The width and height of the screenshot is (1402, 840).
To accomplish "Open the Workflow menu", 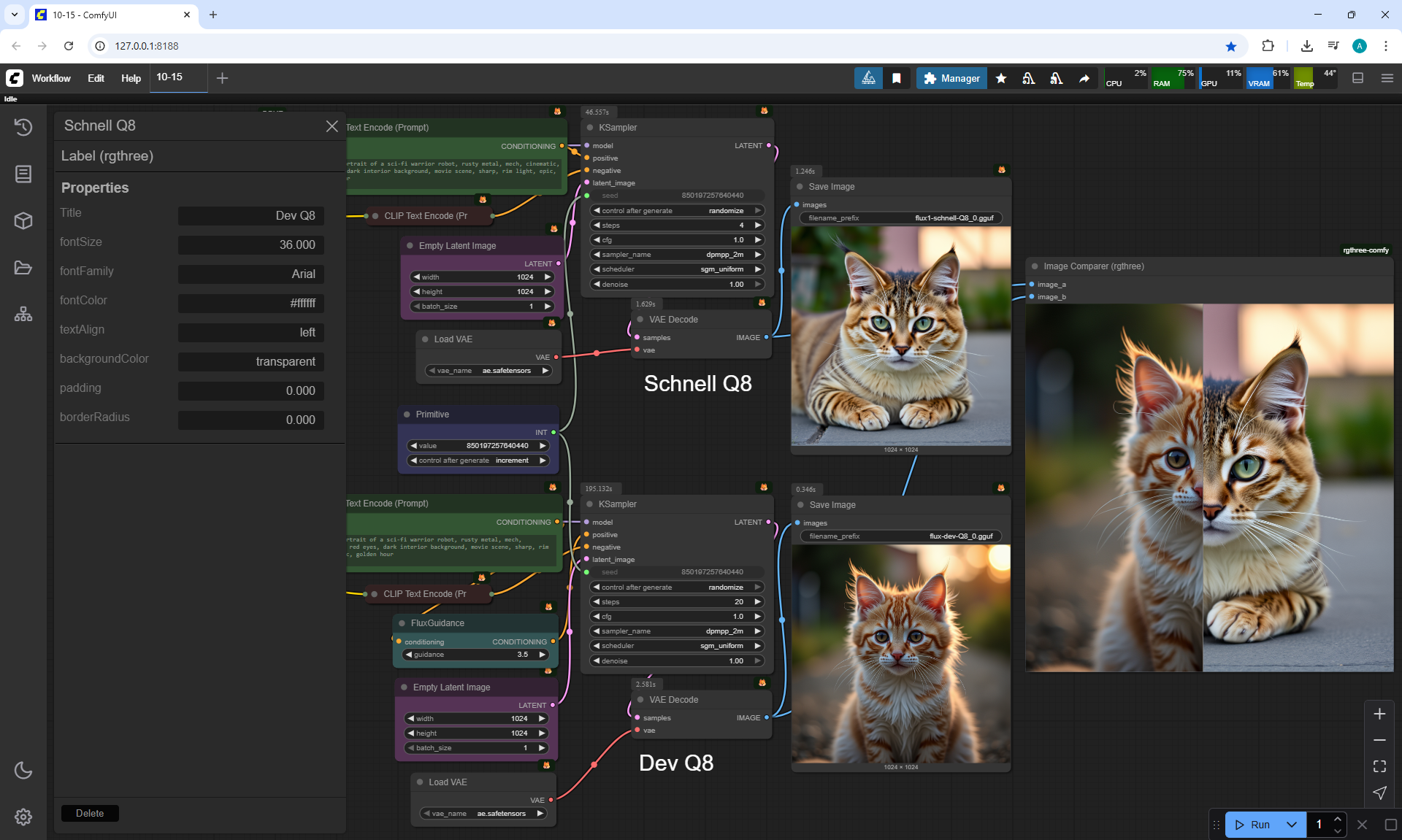I will (x=51, y=78).
